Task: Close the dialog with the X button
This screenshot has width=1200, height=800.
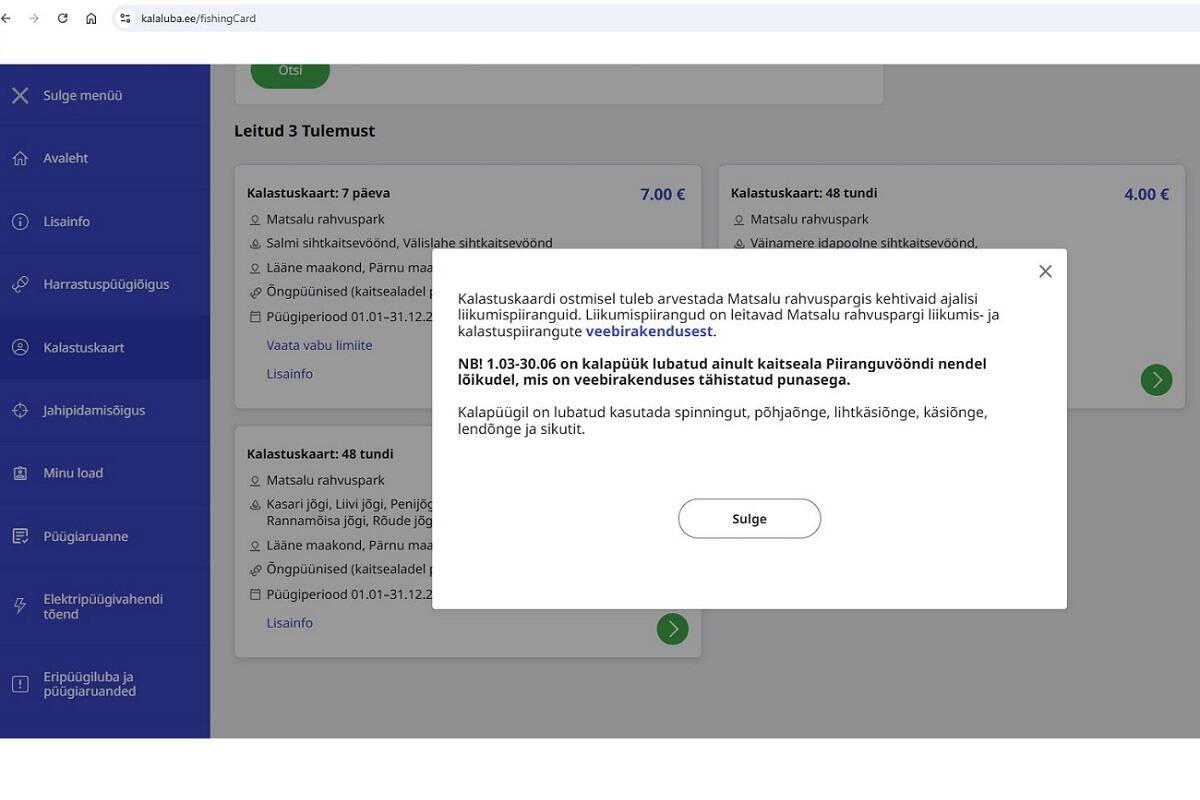Action: click(1045, 271)
